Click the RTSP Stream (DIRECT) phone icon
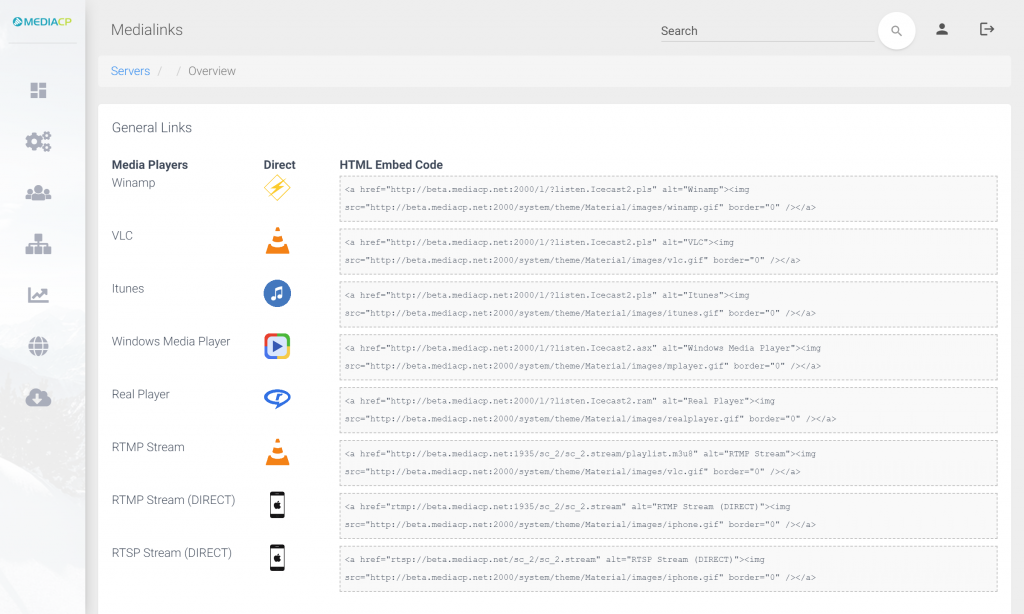This screenshot has height=614, width=1024. 277,557
